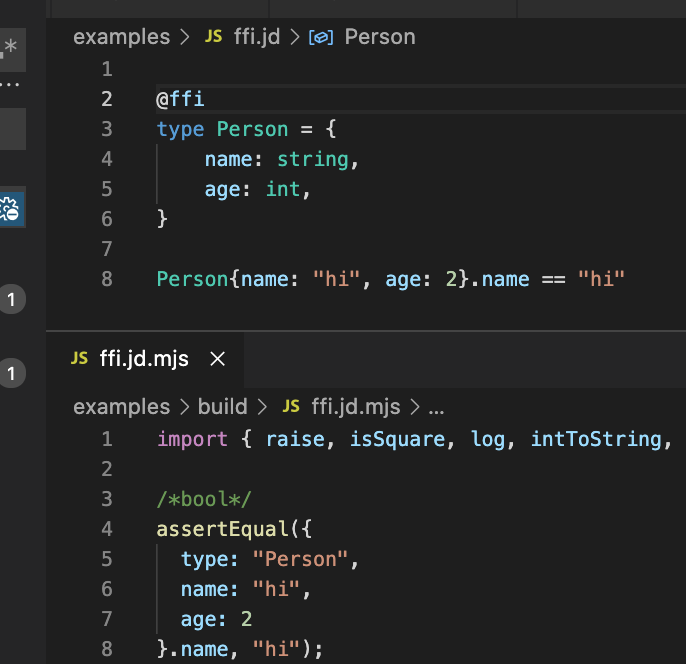Click the string type on line 4
Image resolution: width=686 pixels, height=664 pixels.
point(313,160)
